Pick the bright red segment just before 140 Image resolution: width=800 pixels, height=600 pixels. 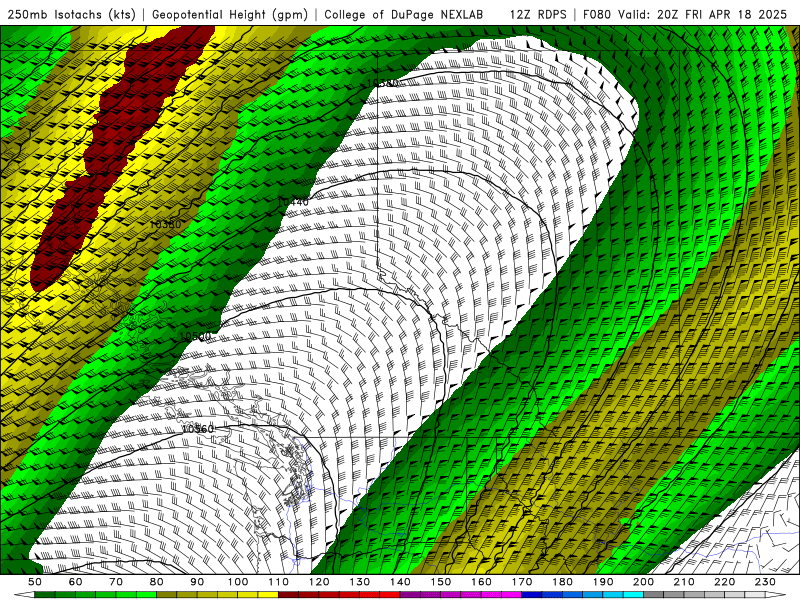tap(390, 595)
